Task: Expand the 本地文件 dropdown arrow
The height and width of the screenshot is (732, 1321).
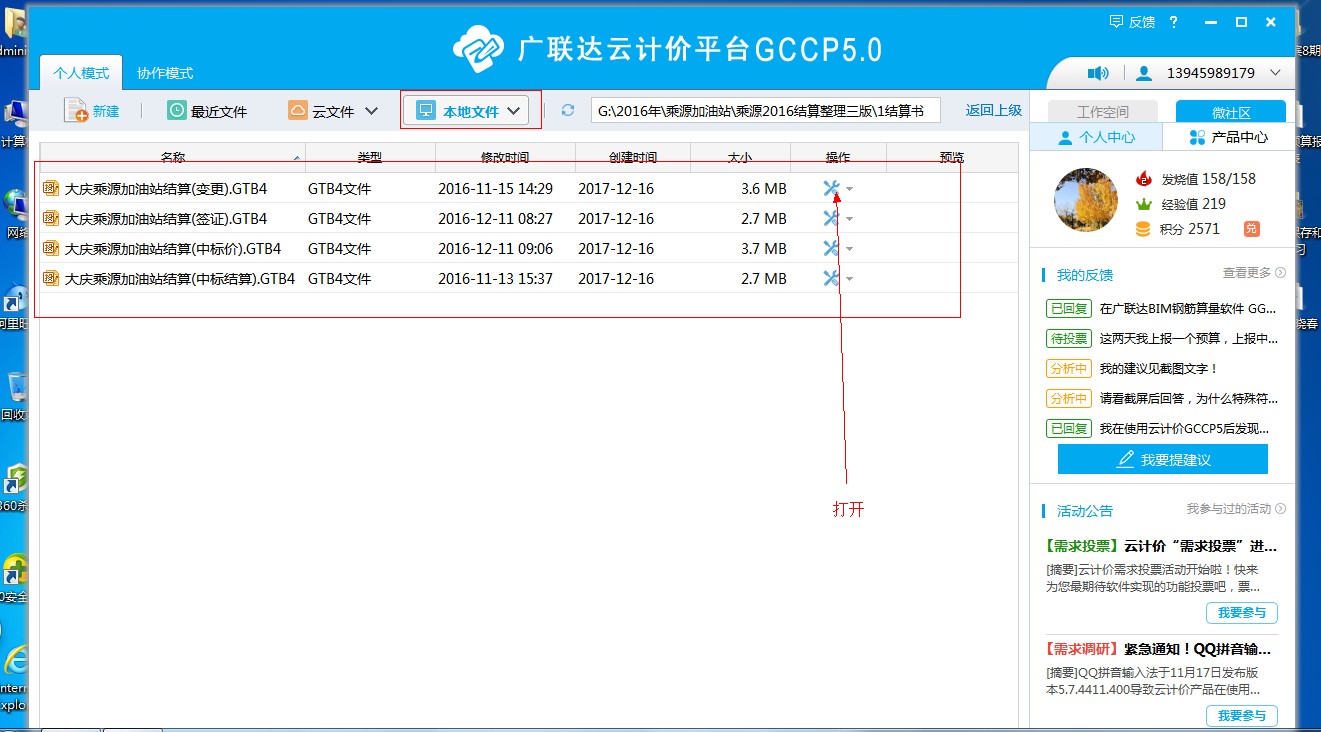Action: tap(514, 111)
